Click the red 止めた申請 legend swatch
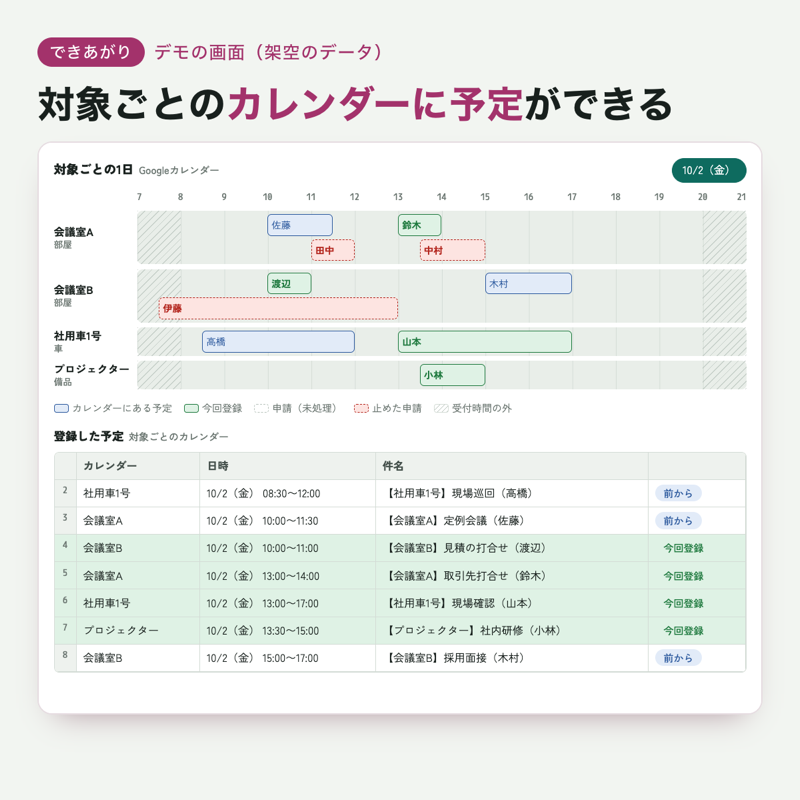The height and width of the screenshot is (800, 800). (361, 408)
